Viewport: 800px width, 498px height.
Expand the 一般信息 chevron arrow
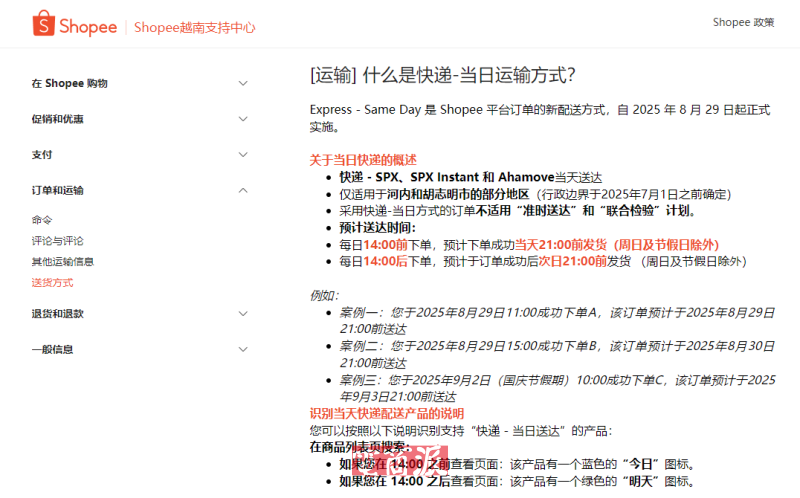click(243, 349)
